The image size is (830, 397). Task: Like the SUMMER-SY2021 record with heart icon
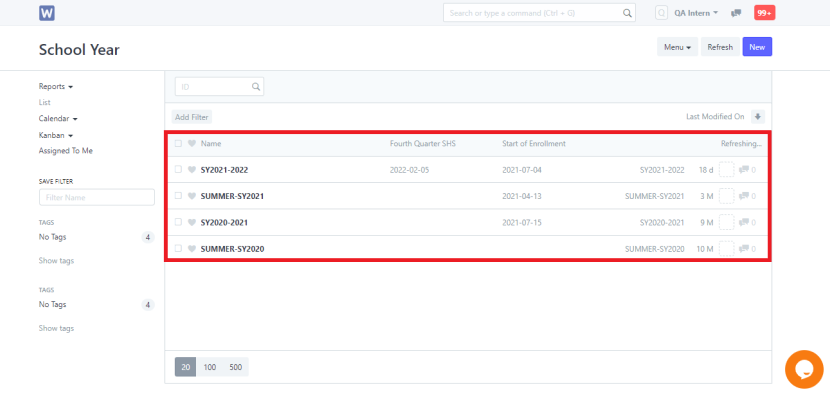(x=192, y=196)
